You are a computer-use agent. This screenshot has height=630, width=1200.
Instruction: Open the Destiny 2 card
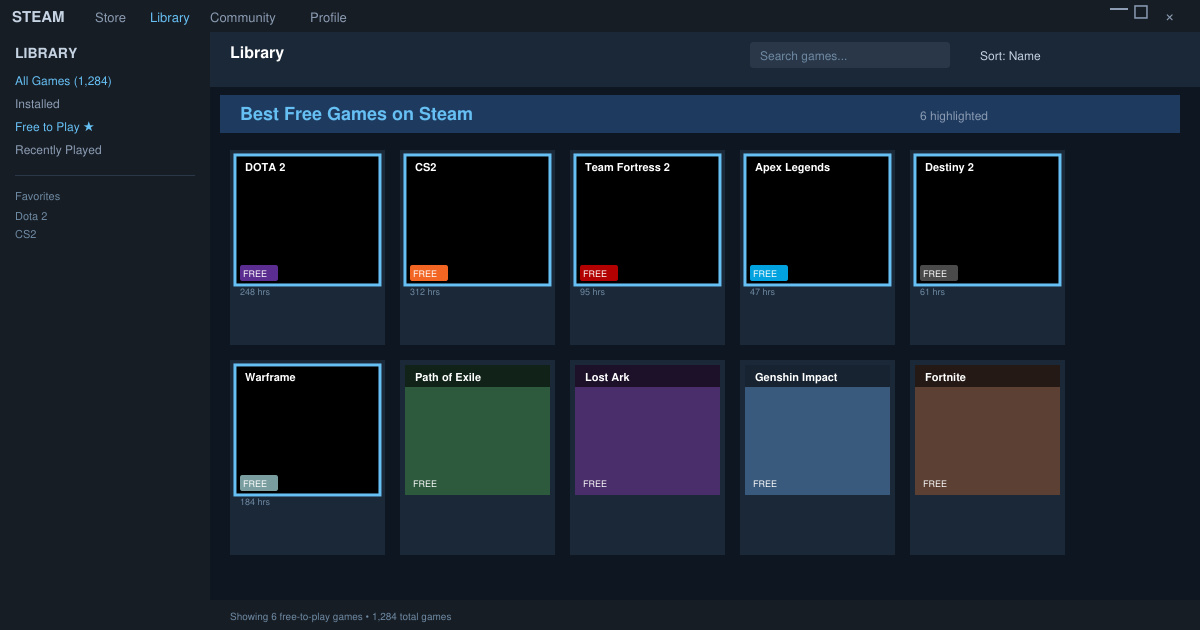987,248
